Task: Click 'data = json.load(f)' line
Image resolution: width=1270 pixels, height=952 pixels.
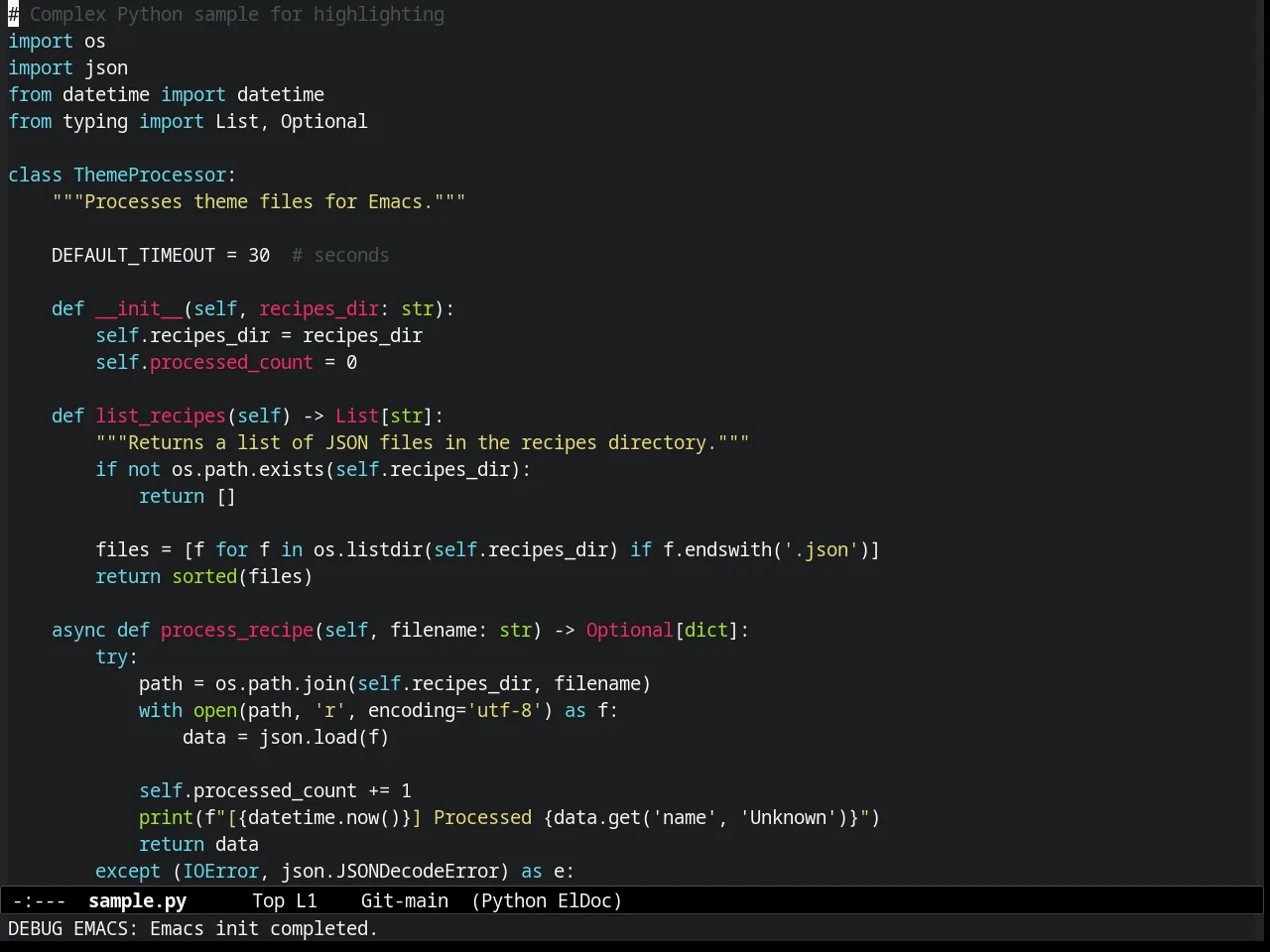Action: point(286,737)
